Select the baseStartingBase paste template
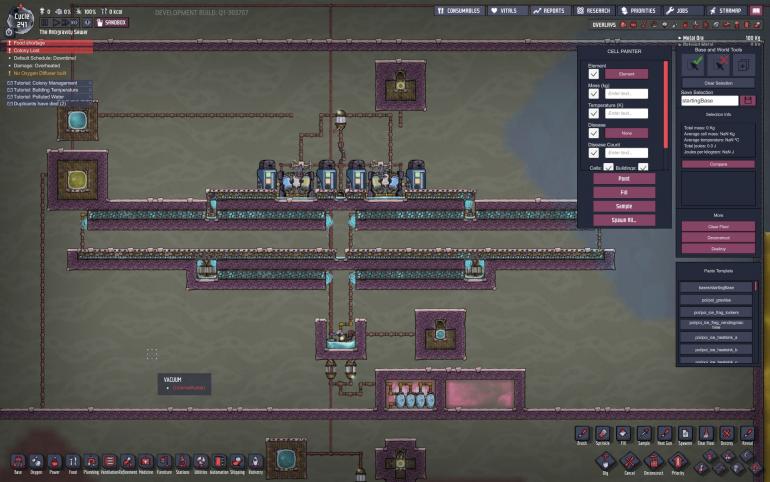Viewport: 770px width, 482px height. [x=716, y=287]
